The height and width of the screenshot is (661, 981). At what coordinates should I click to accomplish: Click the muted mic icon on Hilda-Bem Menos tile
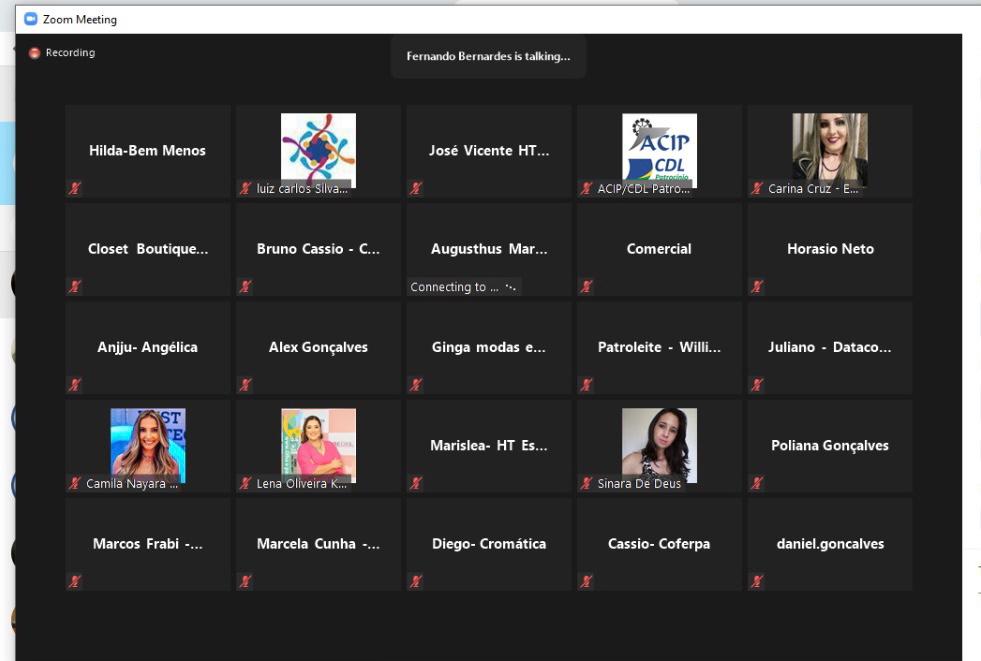click(75, 188)
